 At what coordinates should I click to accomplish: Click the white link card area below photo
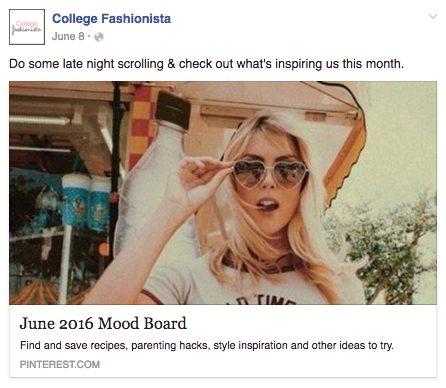pos(223,341)
